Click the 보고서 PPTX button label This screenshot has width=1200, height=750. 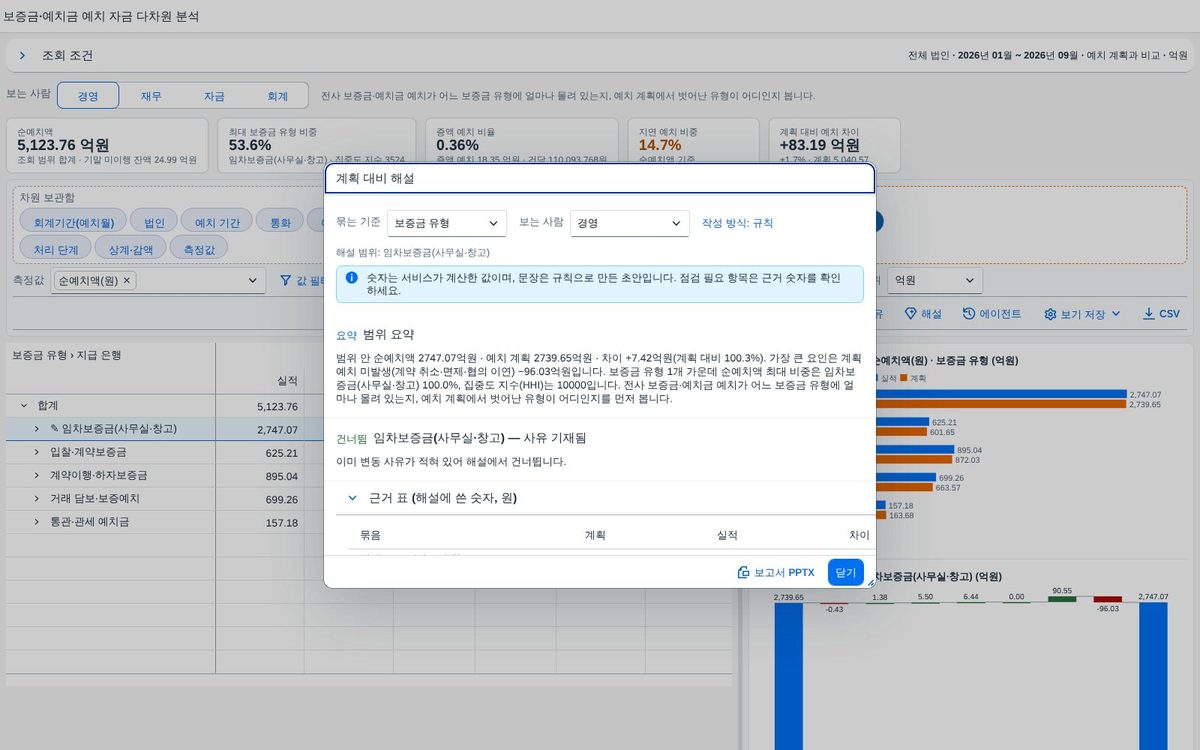click(785, 573)
